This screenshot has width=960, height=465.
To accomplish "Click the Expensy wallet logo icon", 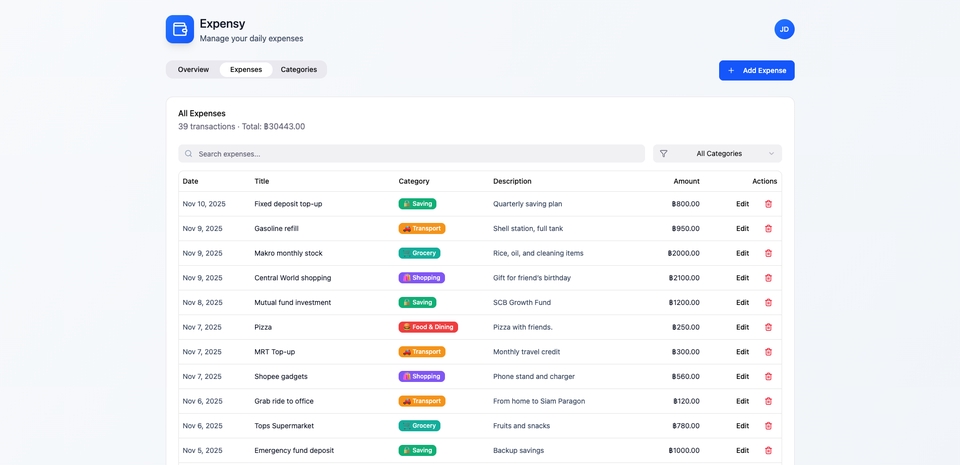I will pyautogui.click(x=180, y=29).
